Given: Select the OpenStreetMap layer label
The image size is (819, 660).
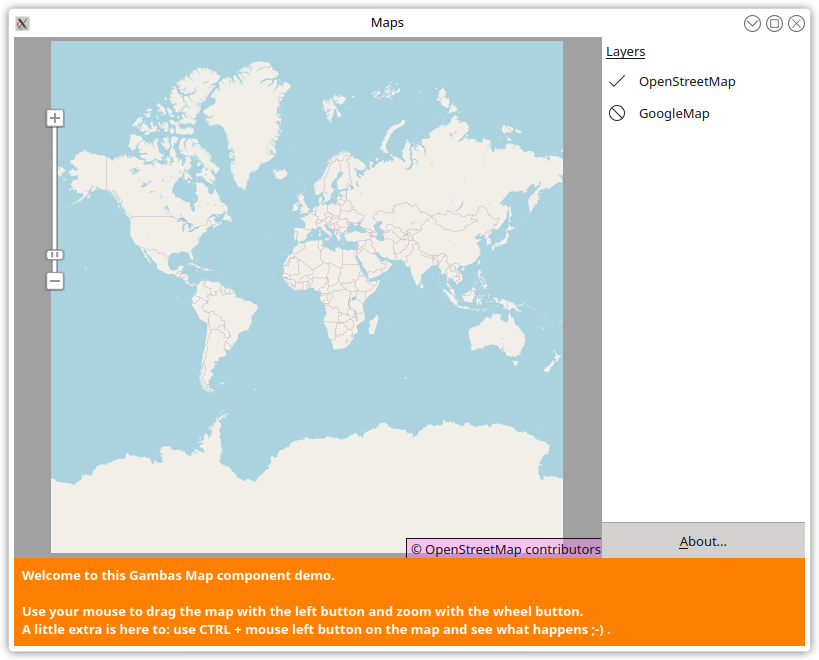Looking at the screenshot, I should tap(687, 82).
